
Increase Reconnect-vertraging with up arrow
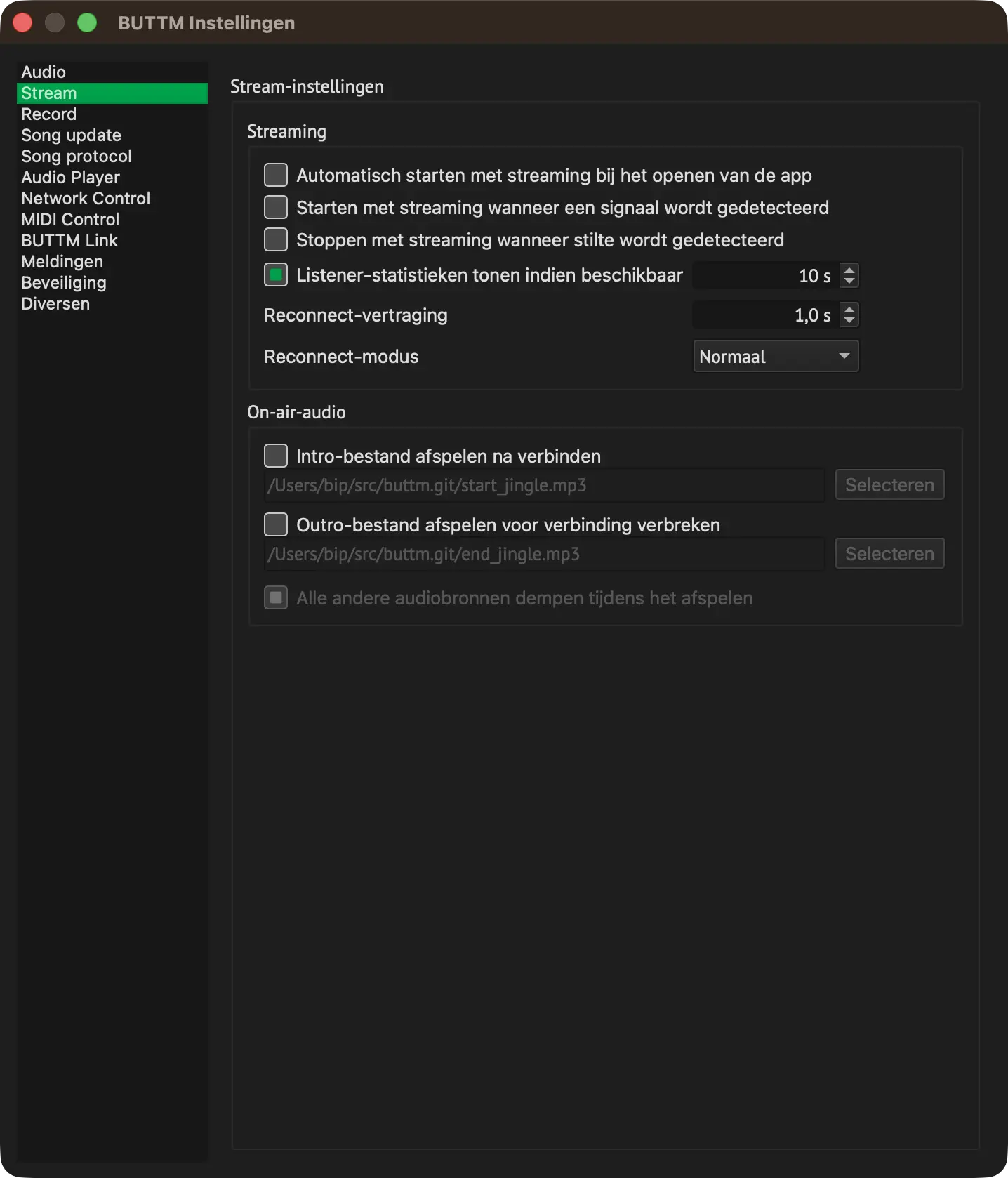click(x=849, y=309)
